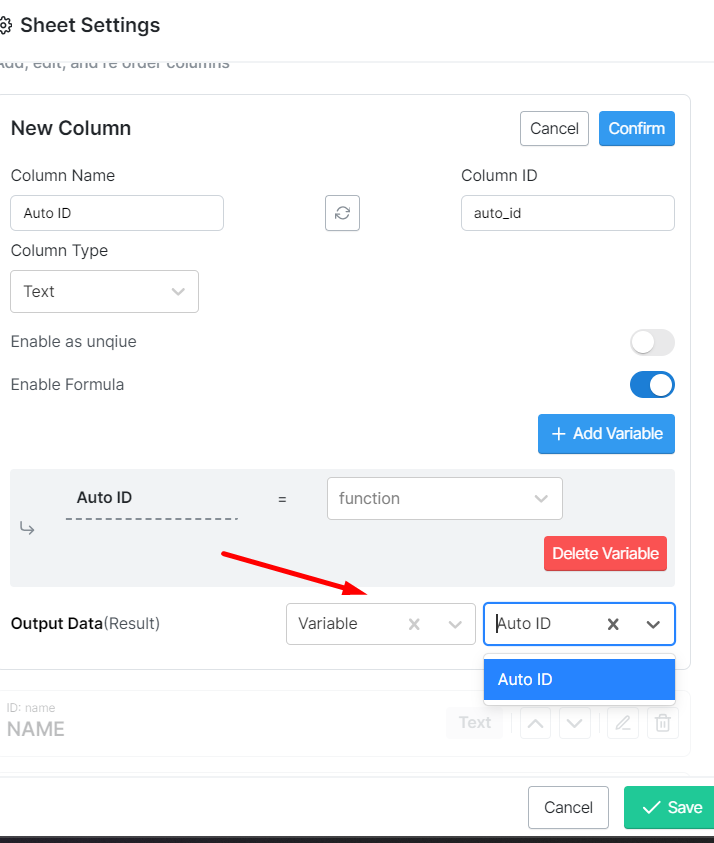Screen dimensions: 714x843
Task: Move NAME column up with arrow icon
Action: click(x=535, y=723)
